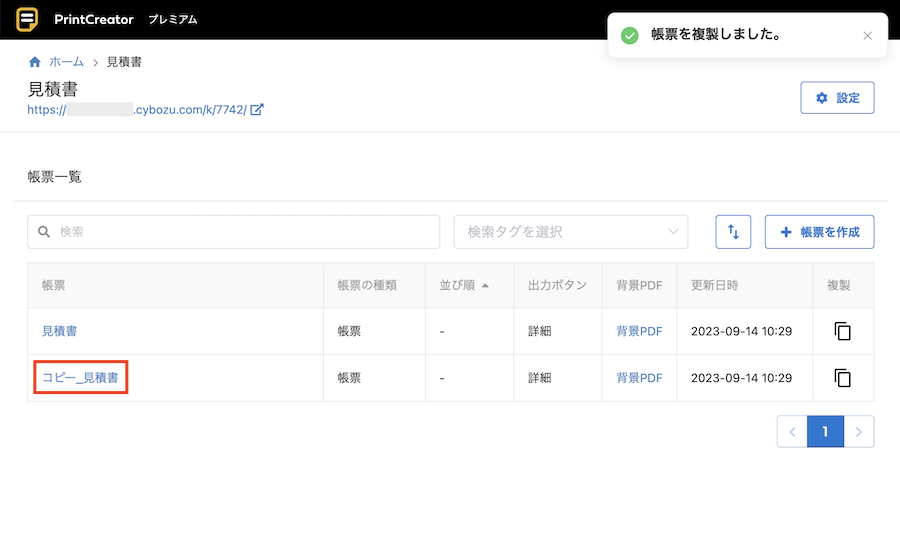900x541 pixels.
Task: Click the home icon in breadcrumb
Action: point(35,62)
